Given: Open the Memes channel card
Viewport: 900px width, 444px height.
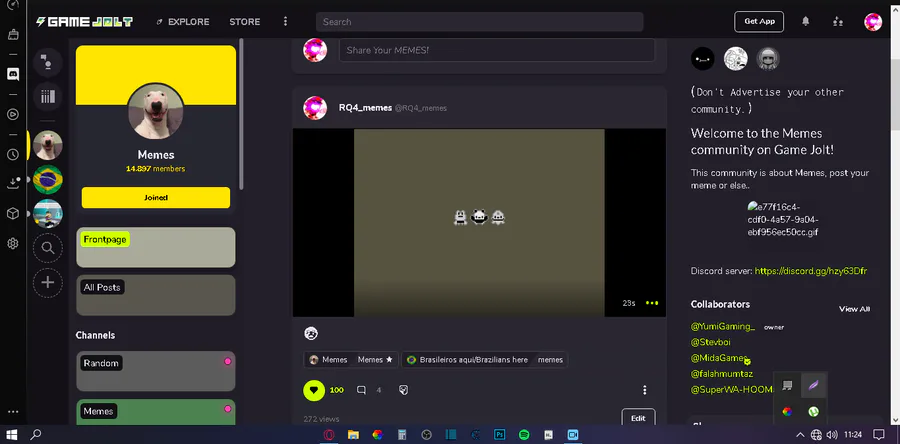Looking at the screenshot, I should click(x=156, y=412).
